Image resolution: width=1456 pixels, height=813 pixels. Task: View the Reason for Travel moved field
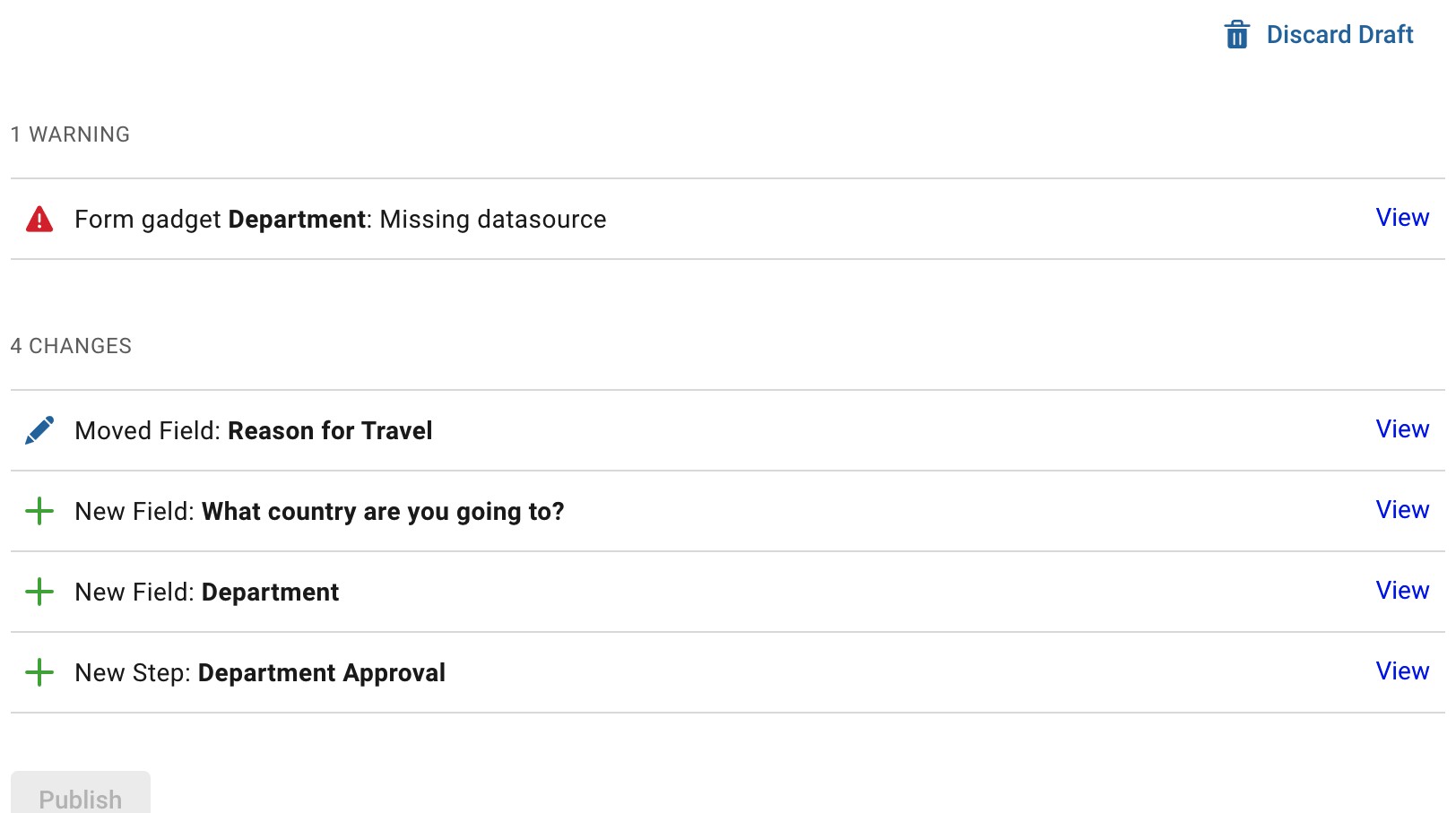(x=1402, y=429)
